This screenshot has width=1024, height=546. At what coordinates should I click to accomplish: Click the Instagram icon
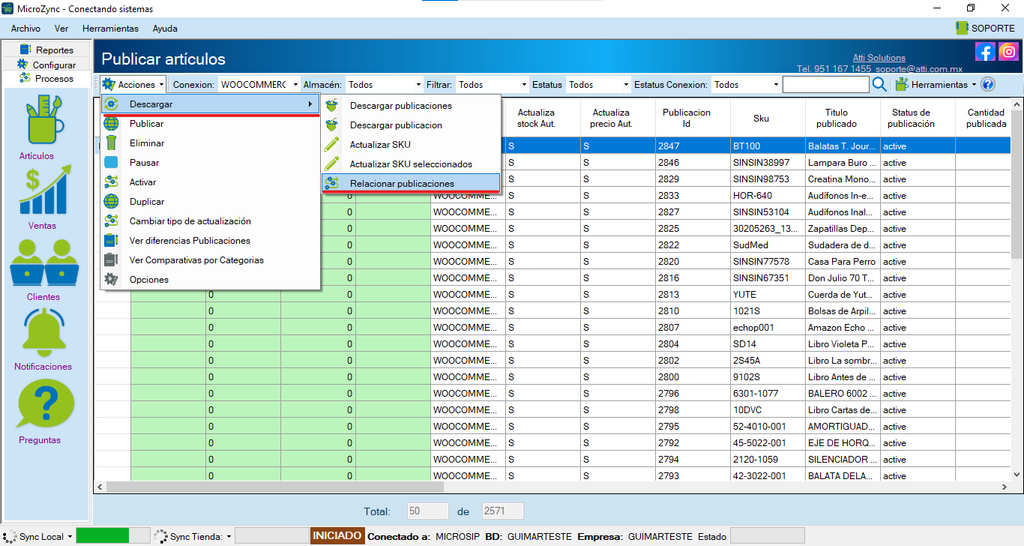[1008, 52]
